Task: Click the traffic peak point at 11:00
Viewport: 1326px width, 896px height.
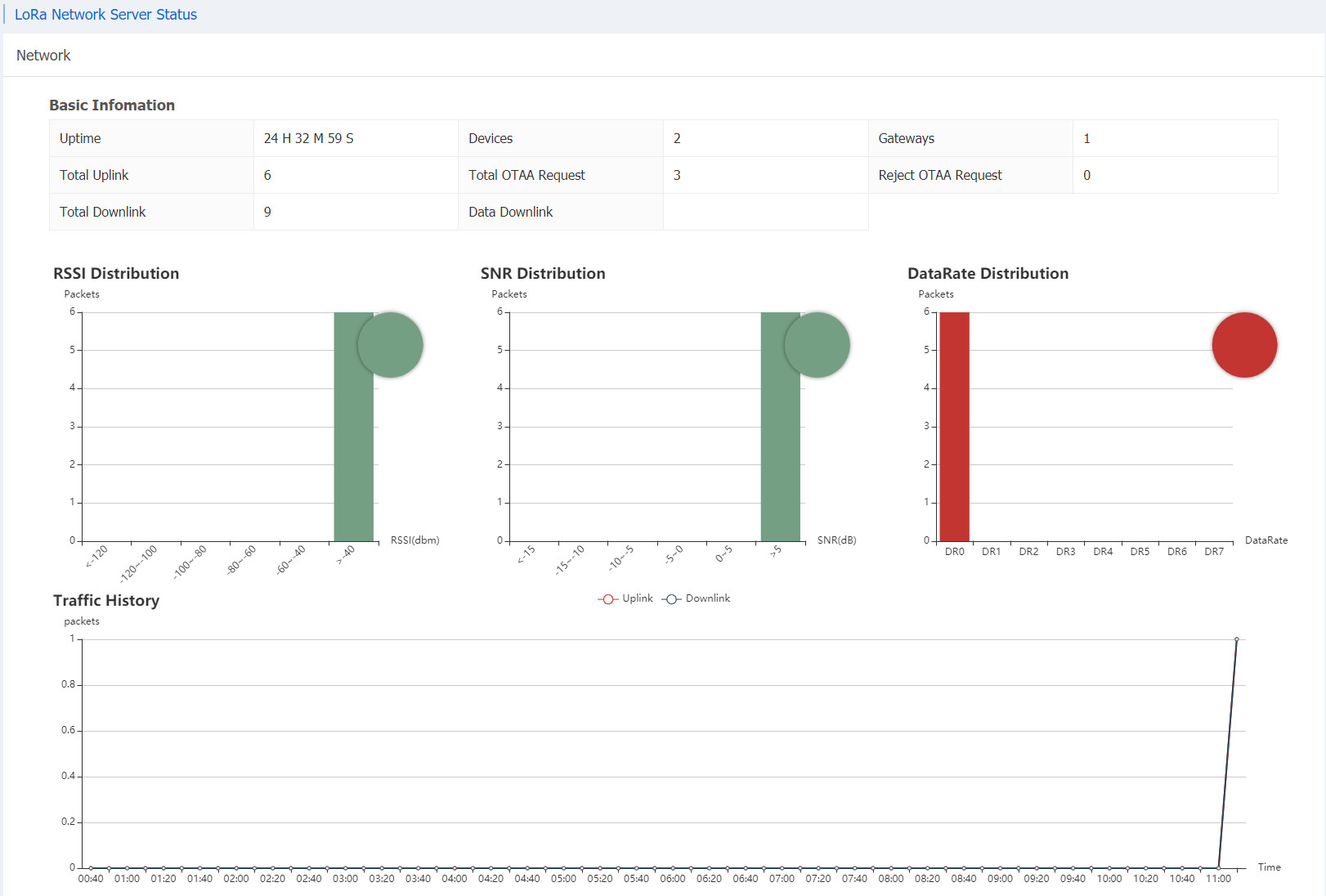Action: coord(1236,639)
